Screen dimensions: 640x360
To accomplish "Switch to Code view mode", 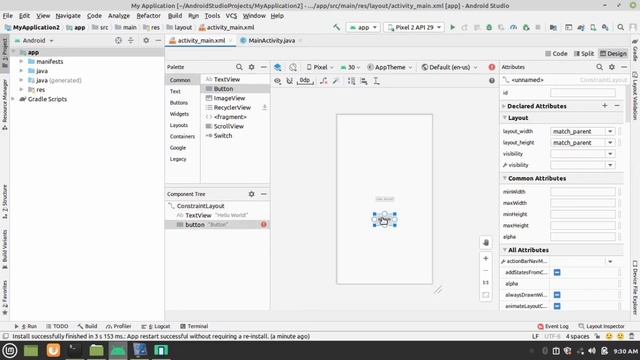I will click(x=556, y=53).
